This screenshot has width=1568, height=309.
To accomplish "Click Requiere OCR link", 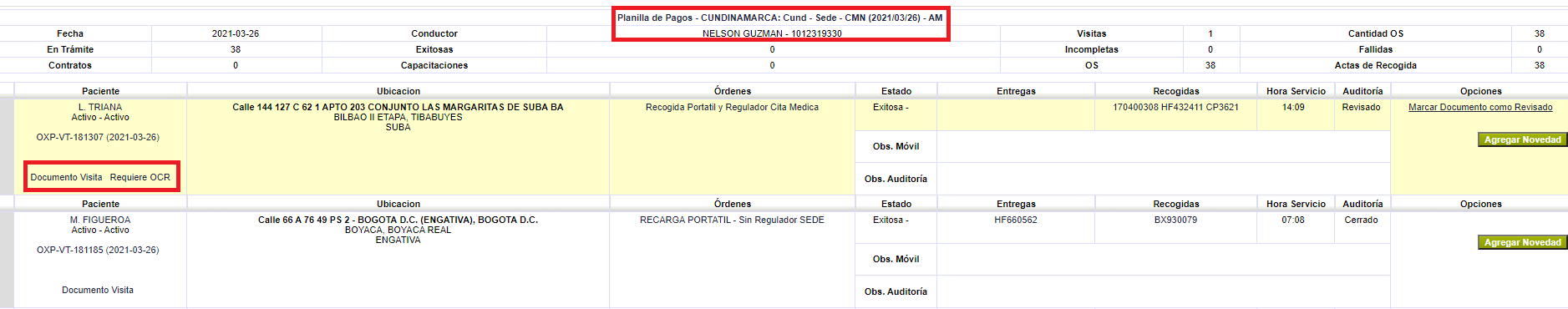I will click(140, 177).
